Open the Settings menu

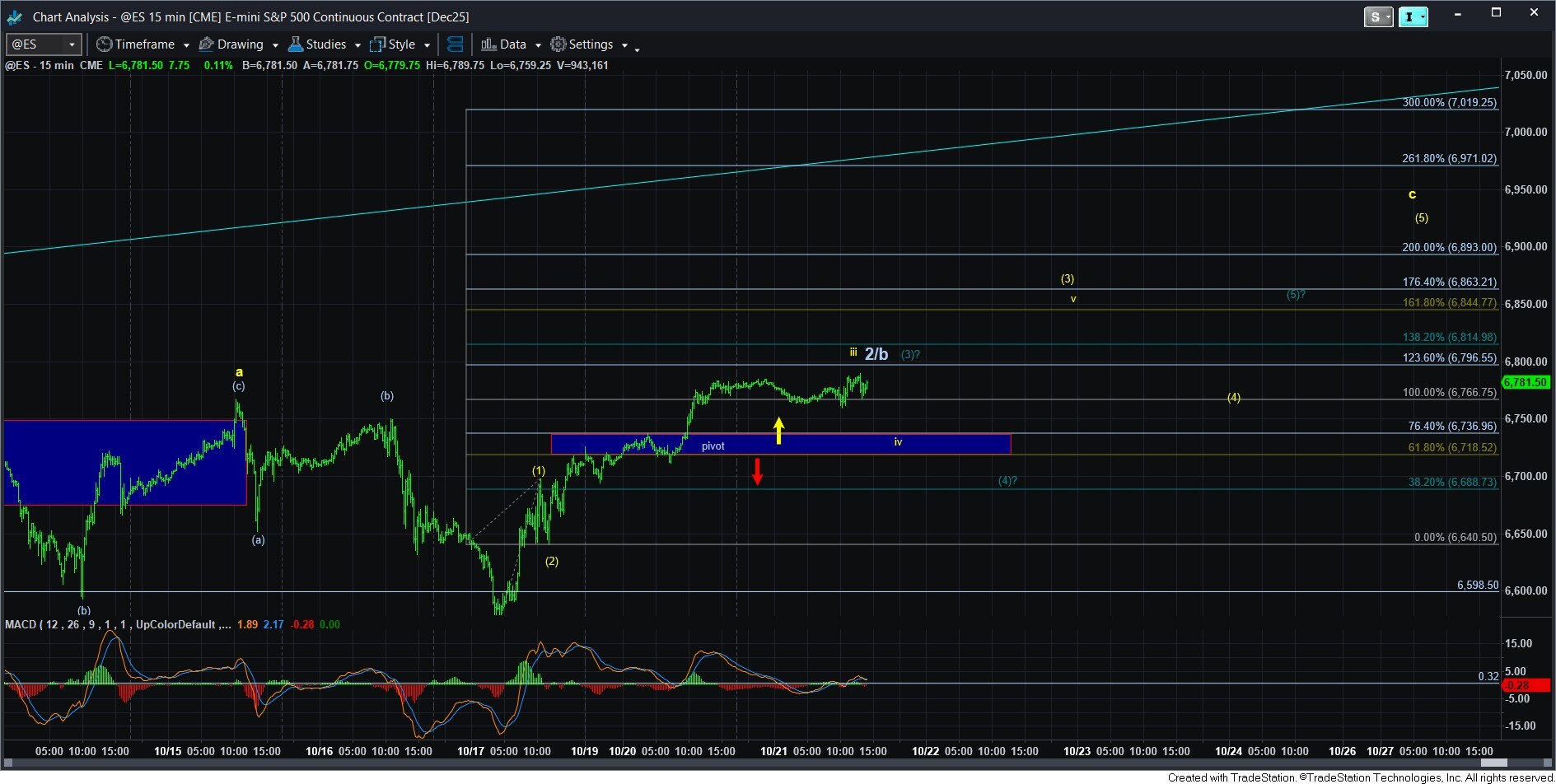(591, 44)
